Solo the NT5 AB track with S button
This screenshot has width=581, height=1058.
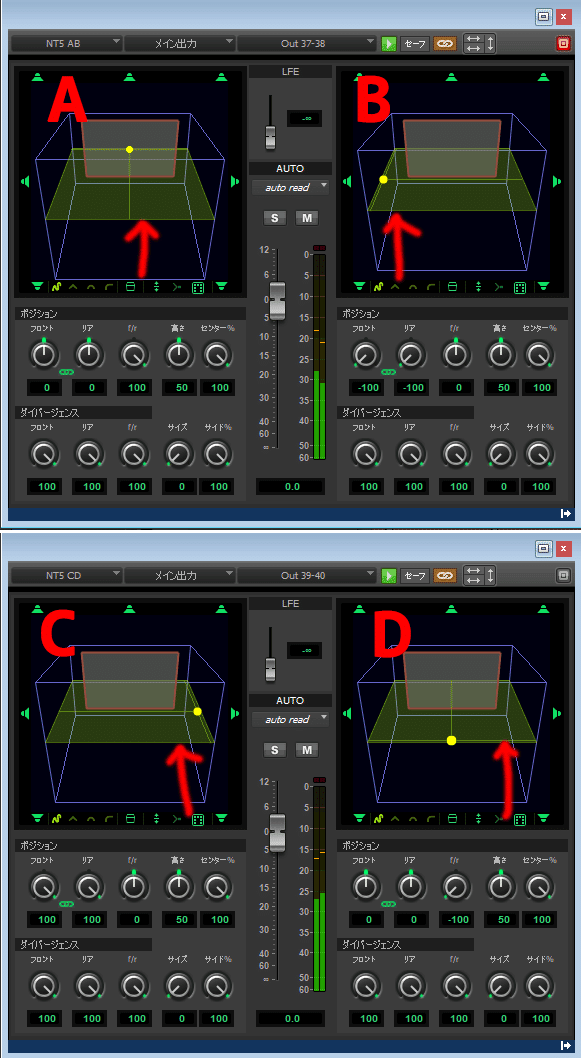point(275,218)
